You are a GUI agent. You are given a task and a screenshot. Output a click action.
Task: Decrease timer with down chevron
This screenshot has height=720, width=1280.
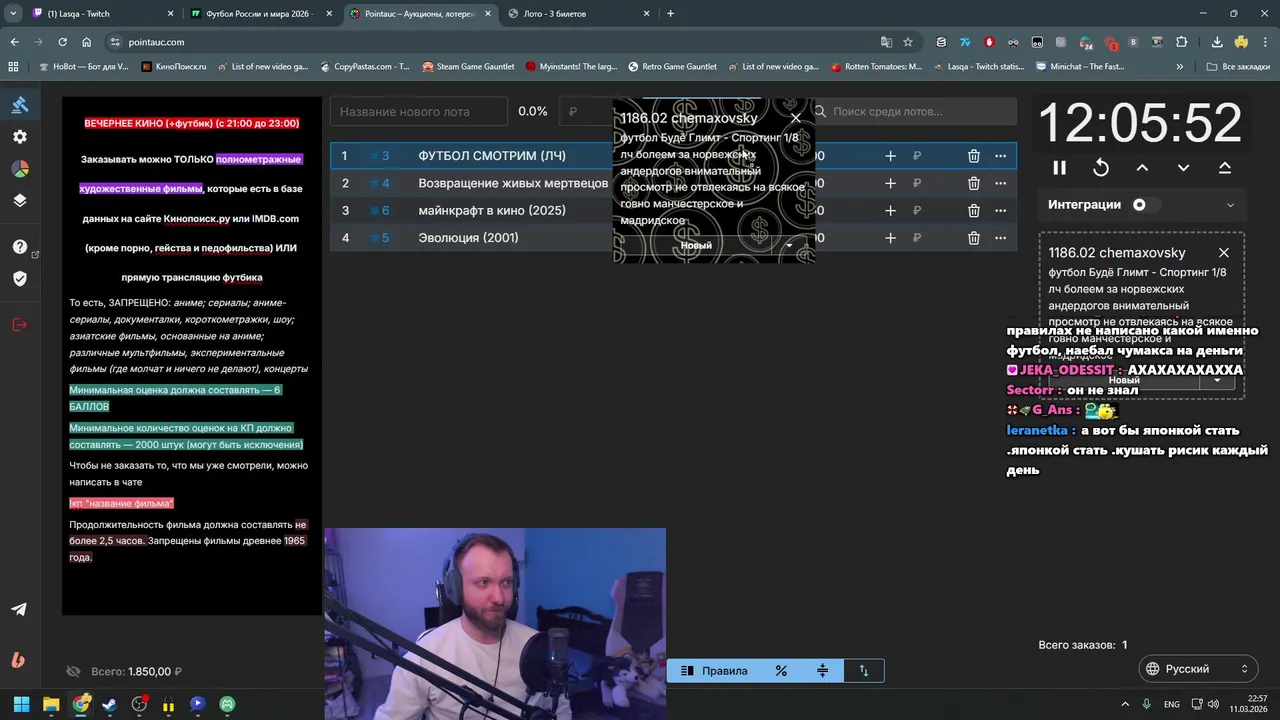click(x=1183, y=168)
